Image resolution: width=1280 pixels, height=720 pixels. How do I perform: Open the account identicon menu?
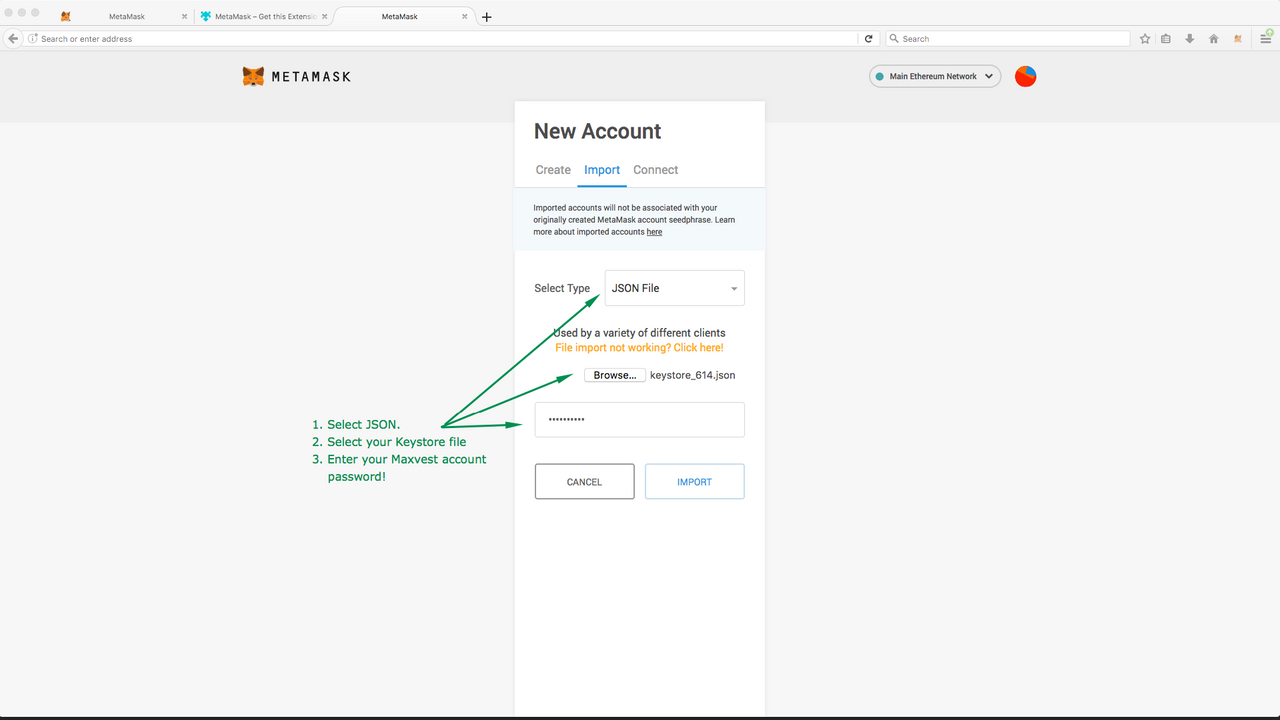click(x=1025, y=76)
